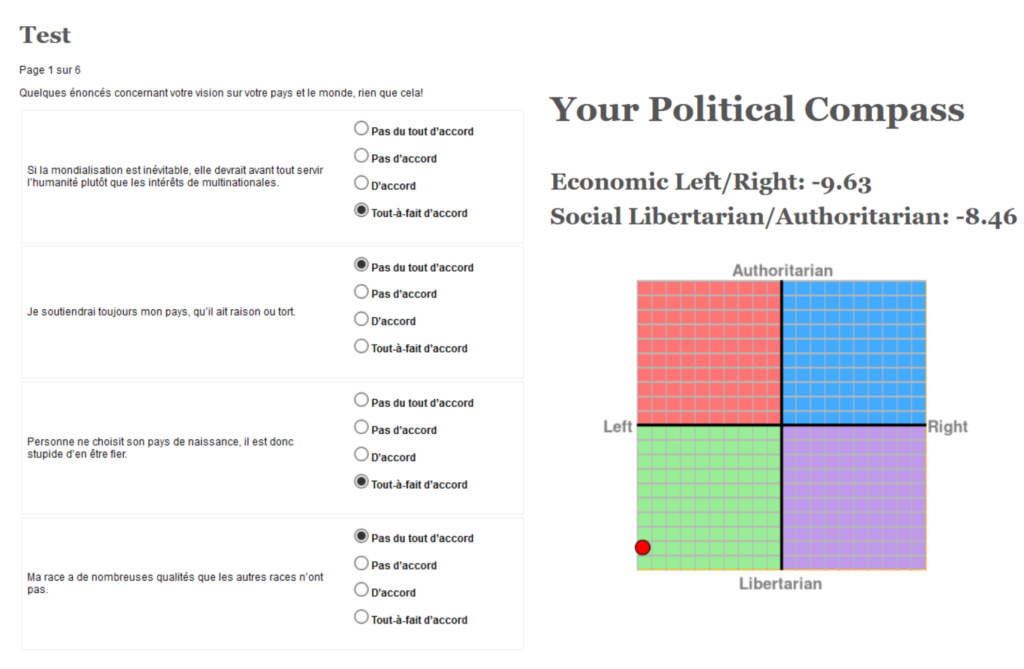Screen dimensions: 1024x669
Task: Pick 'Tout-à-fait d'accord' for 'Je soutiendrai toujours mon pays'
Action: 361,346
